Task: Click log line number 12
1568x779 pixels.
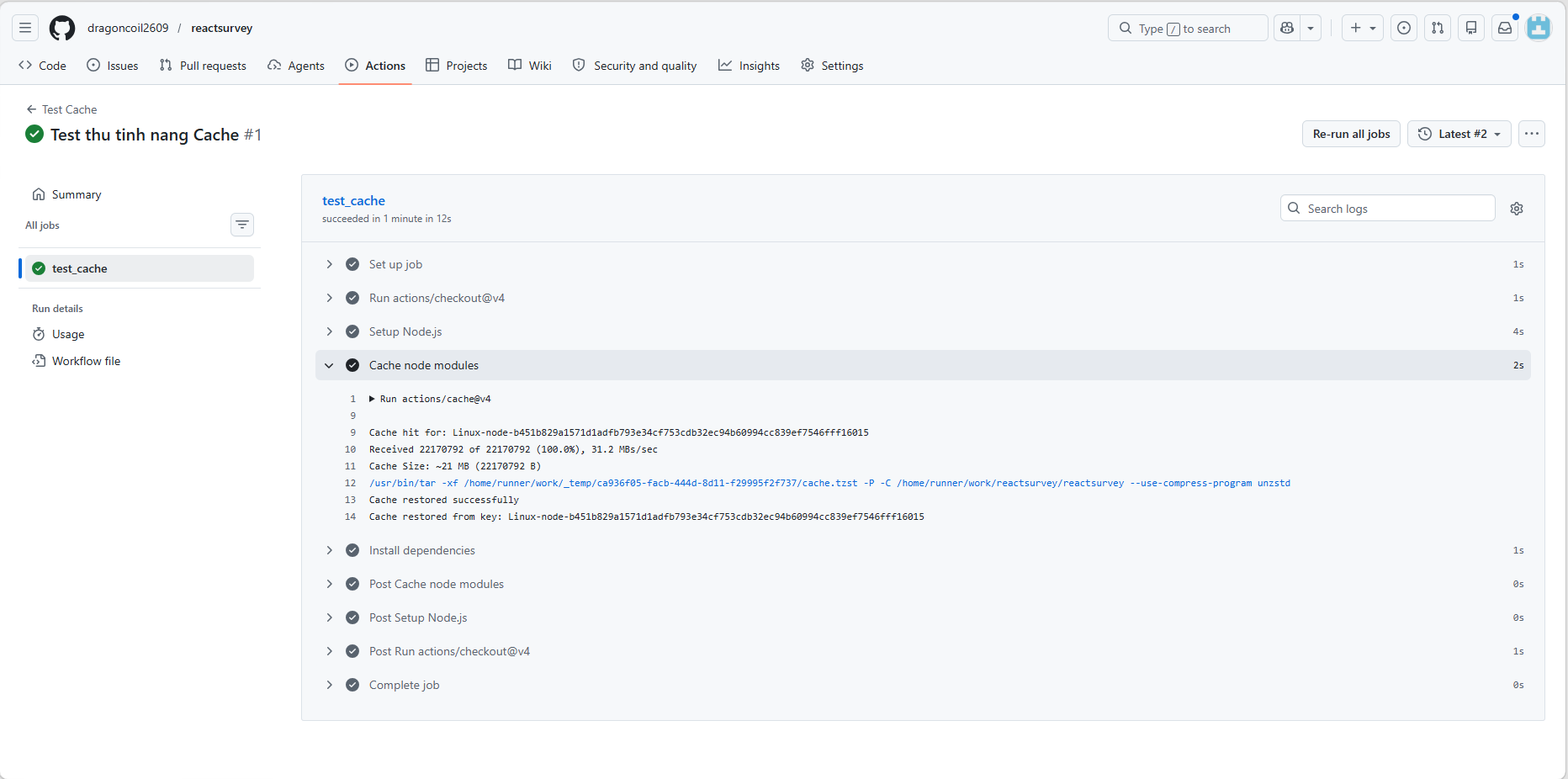Action: click(350, 483)
